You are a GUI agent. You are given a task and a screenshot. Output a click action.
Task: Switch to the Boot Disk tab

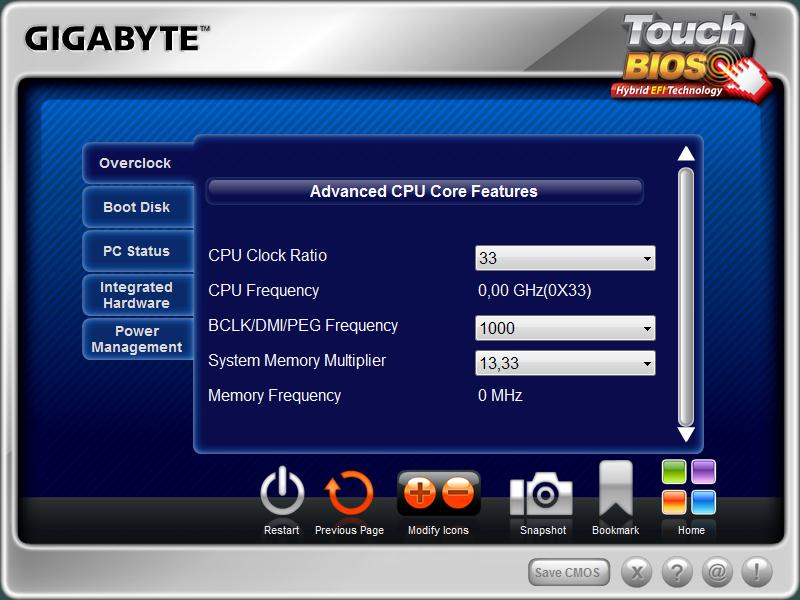138,207
